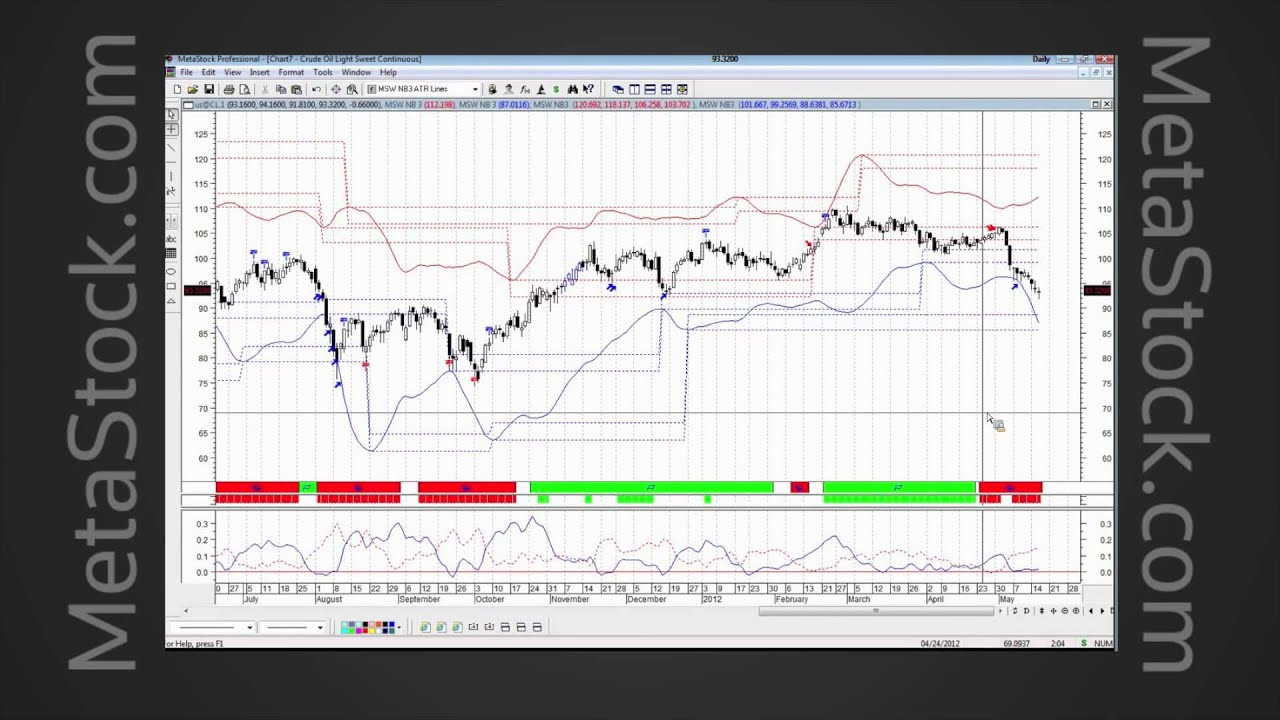Create a new chart with New icon
Screen dimensions: 1280x720
tap(177, 89)
